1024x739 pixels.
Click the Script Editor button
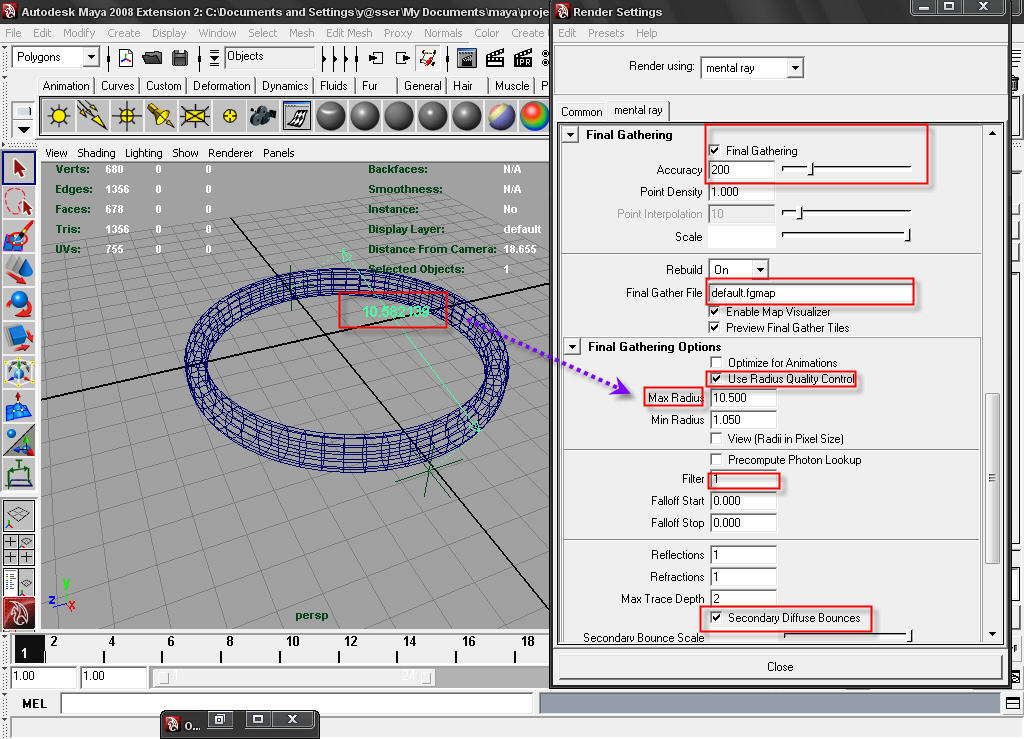coord(1013,703)
